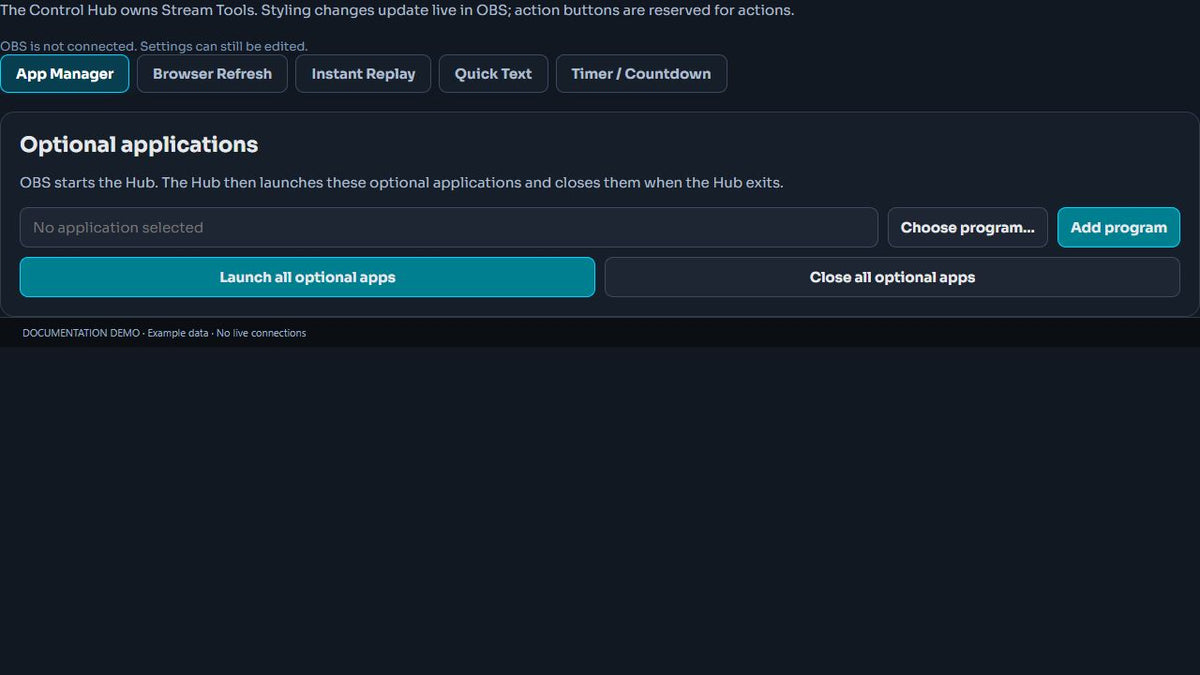Switch to the App Manager tab
The image size is (1200, 675).
pyautogui.click(x=65, y=74)
